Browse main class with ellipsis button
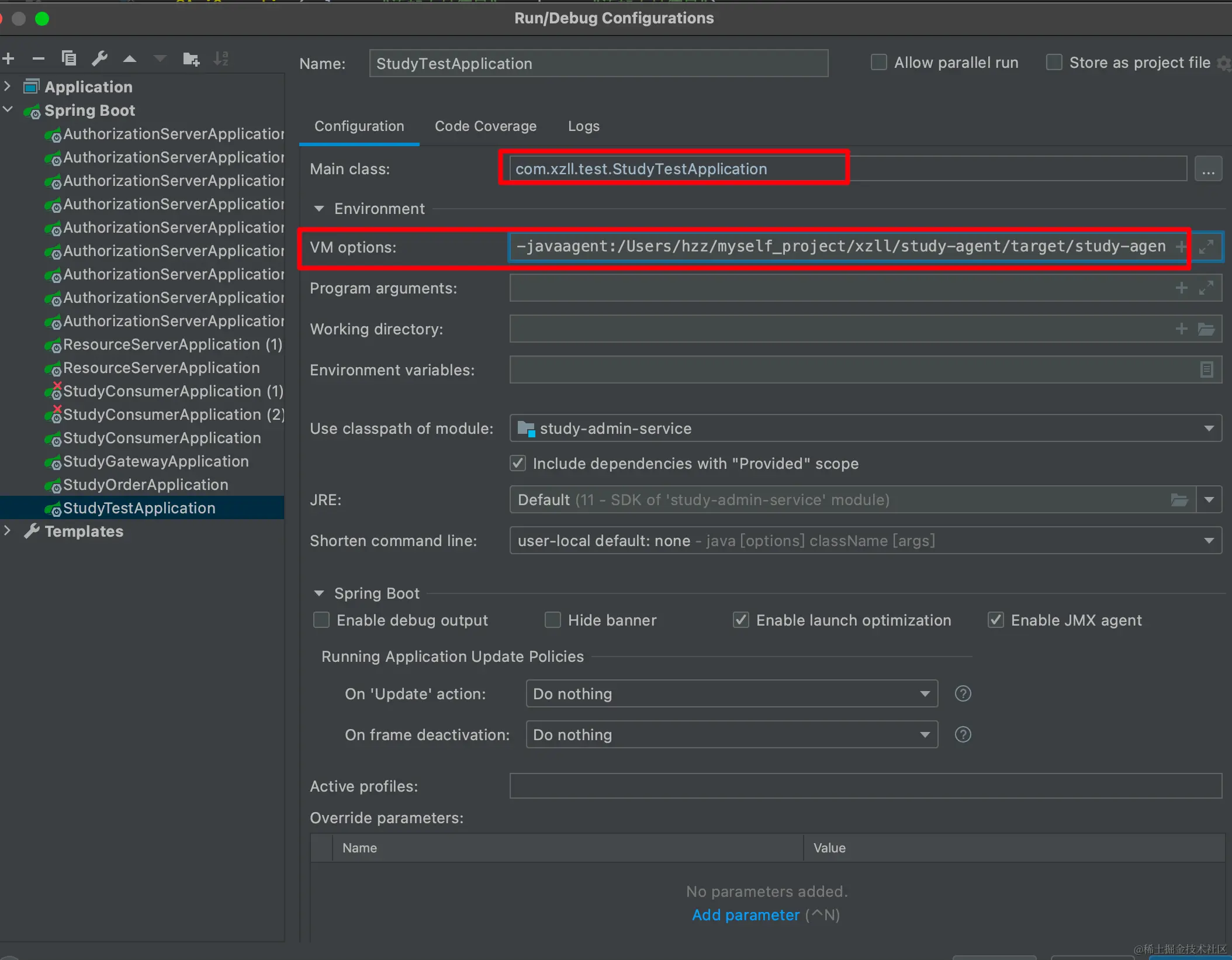 [1208, 170]
